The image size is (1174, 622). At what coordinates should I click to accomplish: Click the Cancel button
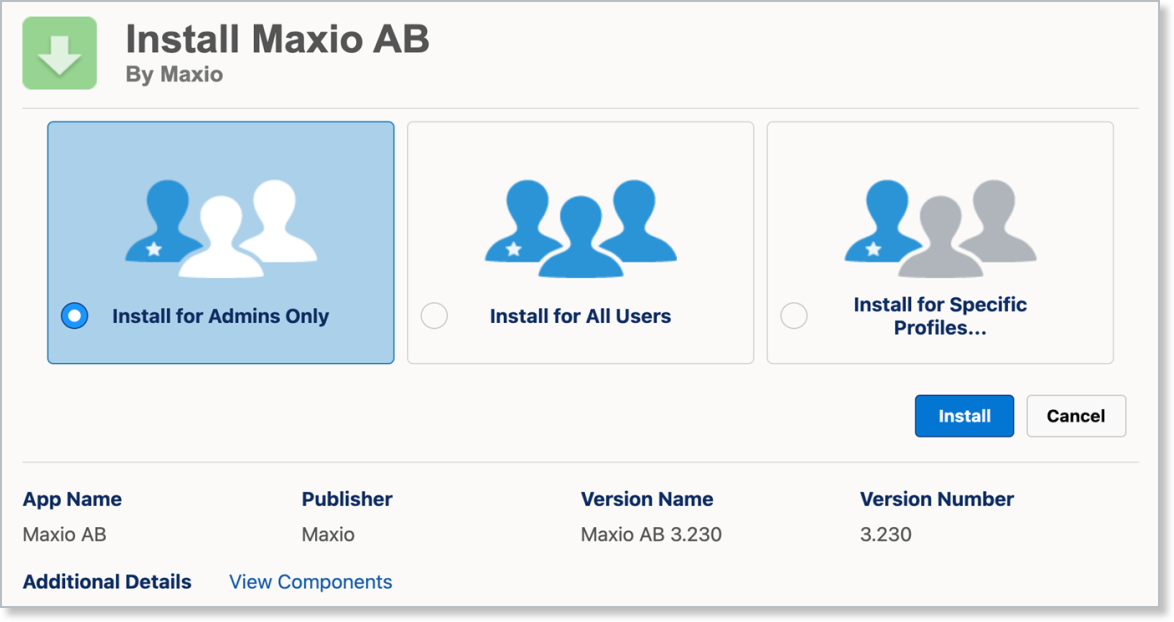point(1076,416)
